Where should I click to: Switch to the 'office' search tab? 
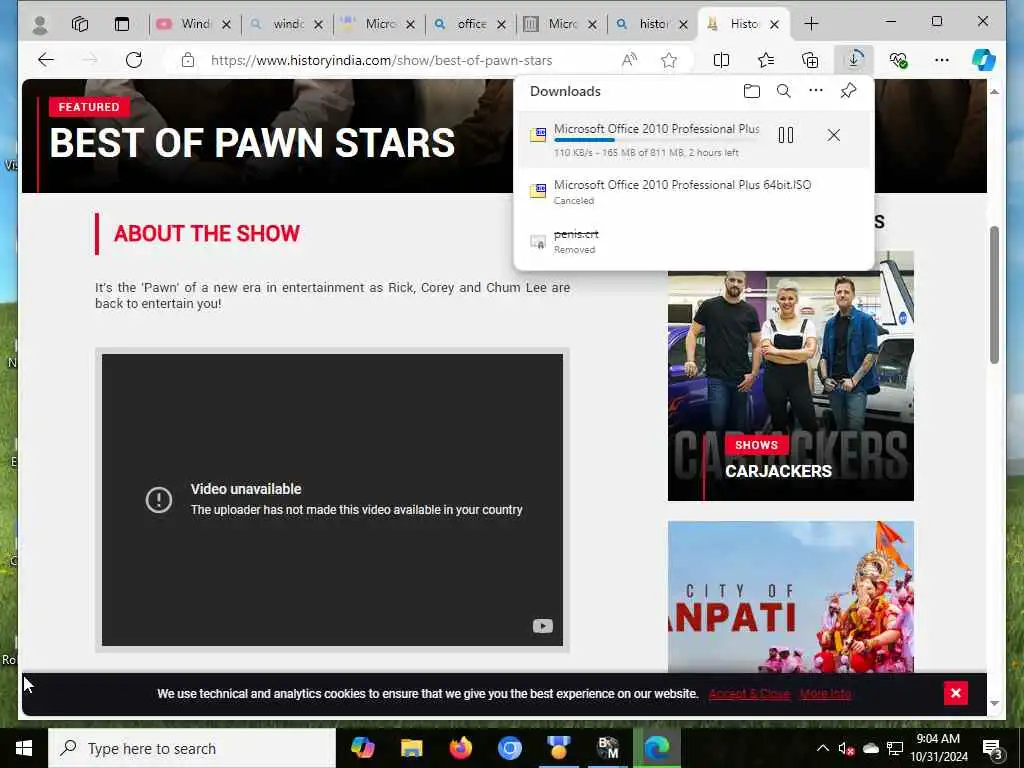coord(471,24)
